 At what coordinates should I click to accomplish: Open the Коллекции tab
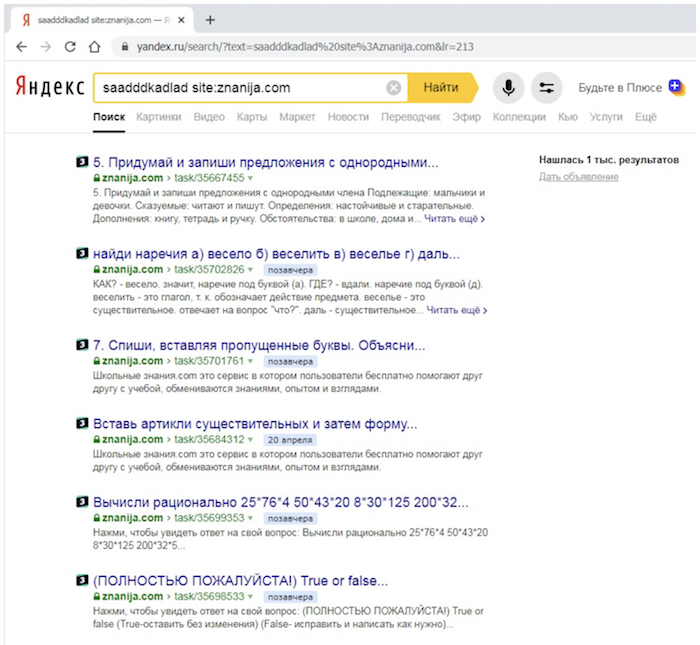[519, 117]
